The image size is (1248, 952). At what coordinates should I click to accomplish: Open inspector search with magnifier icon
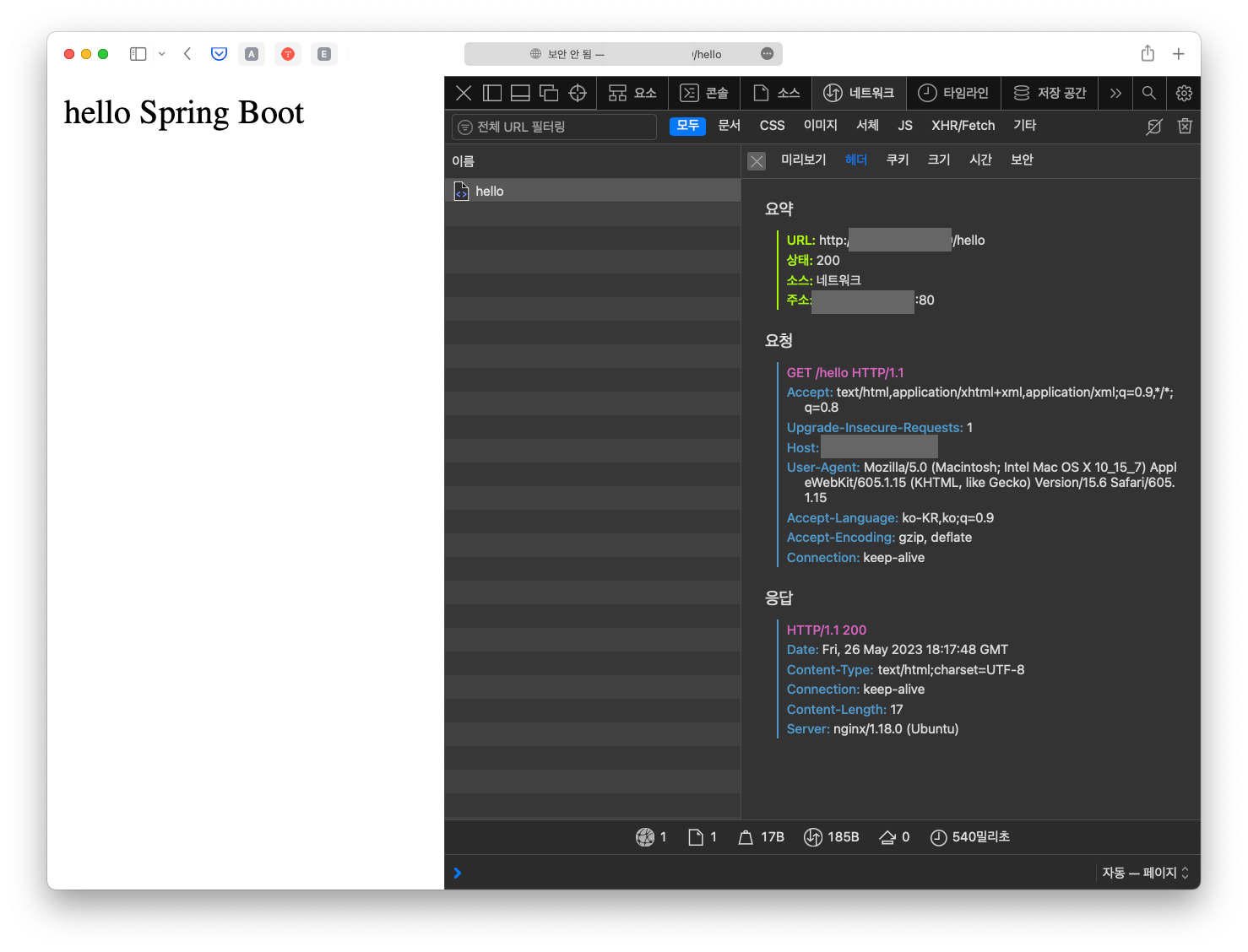[x=1149, y=93]
